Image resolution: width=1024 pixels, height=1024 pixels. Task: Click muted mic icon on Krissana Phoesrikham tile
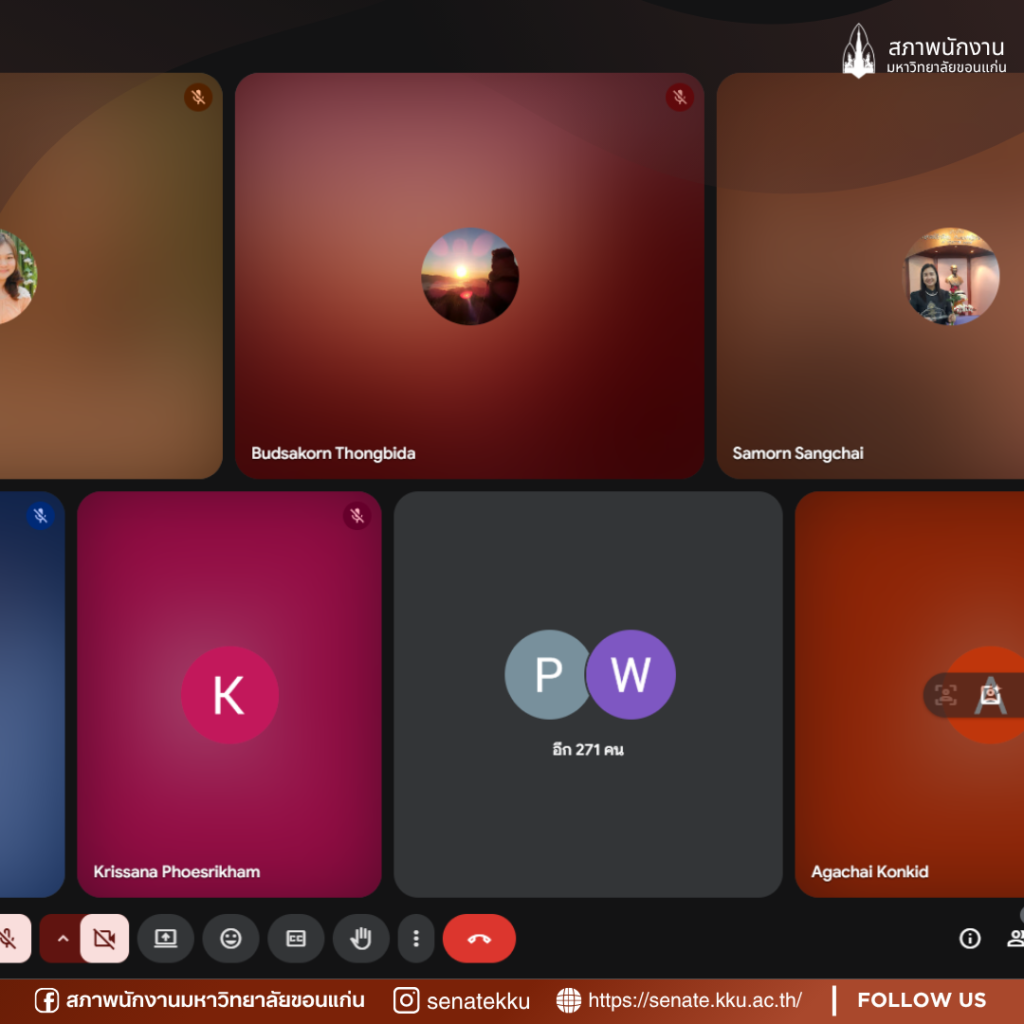click(357, 516)
